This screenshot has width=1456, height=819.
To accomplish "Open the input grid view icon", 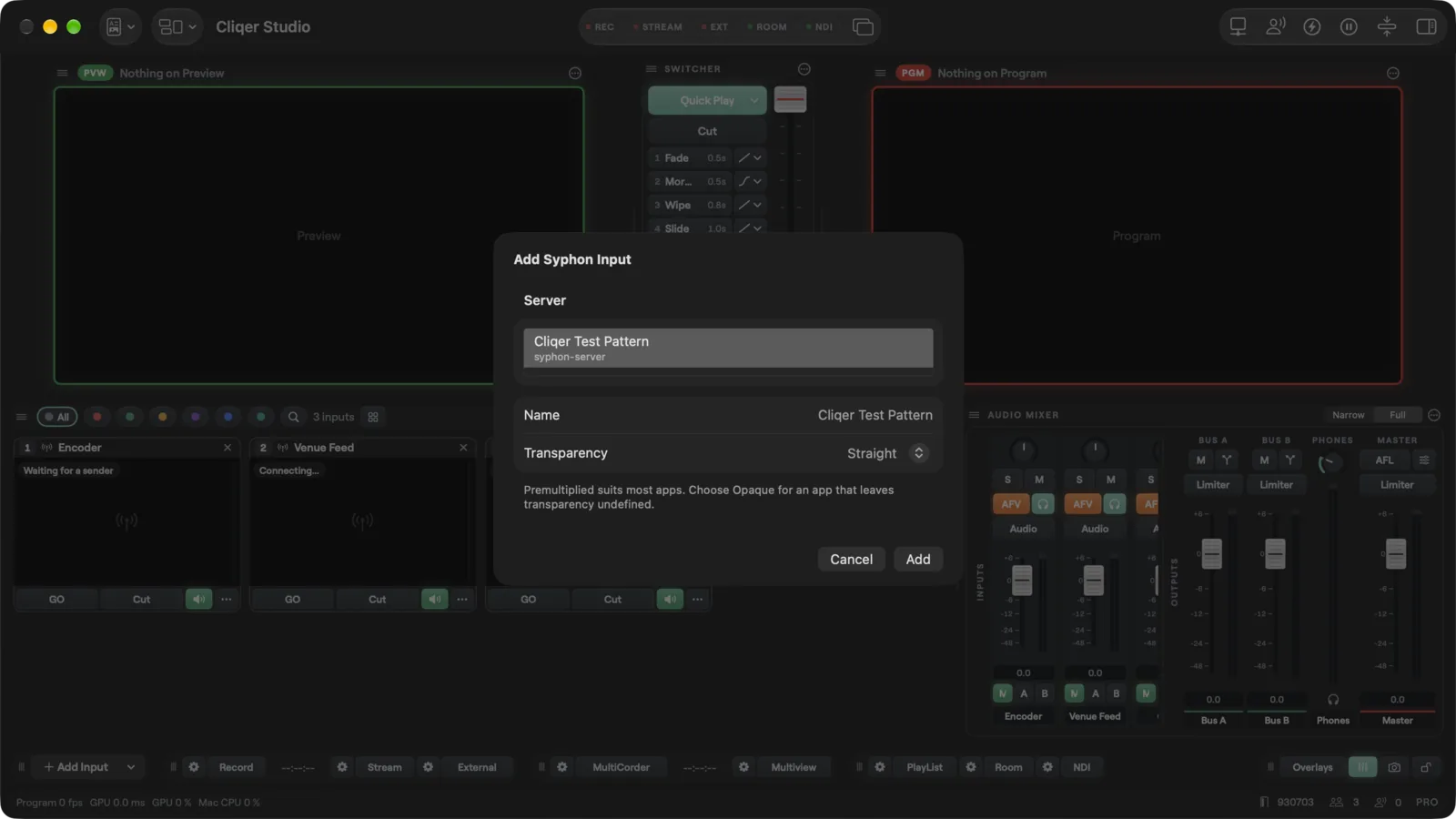I will pos(373,417).
